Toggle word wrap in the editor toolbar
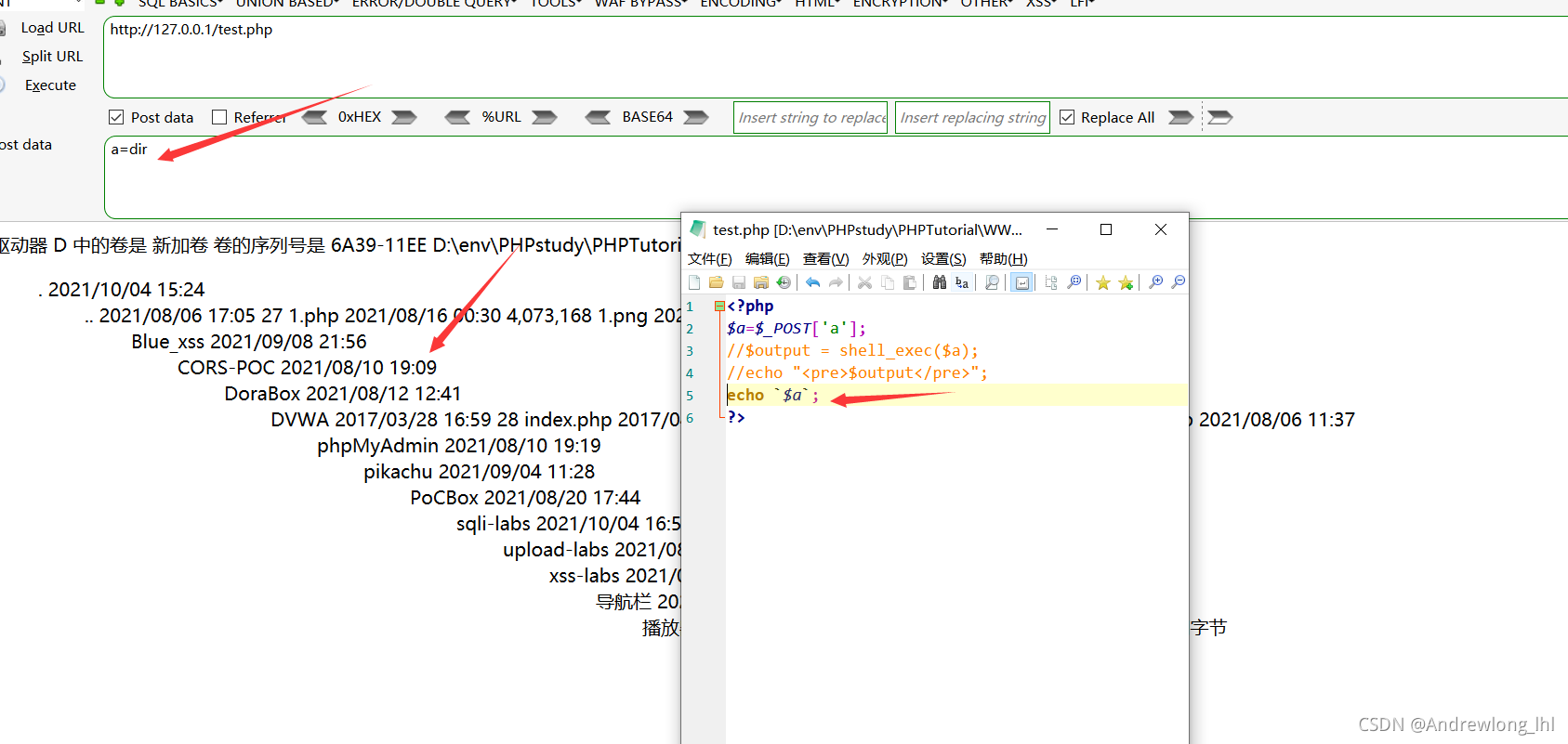This screenshot has width=1568, height=744. tap(1022, 282)
